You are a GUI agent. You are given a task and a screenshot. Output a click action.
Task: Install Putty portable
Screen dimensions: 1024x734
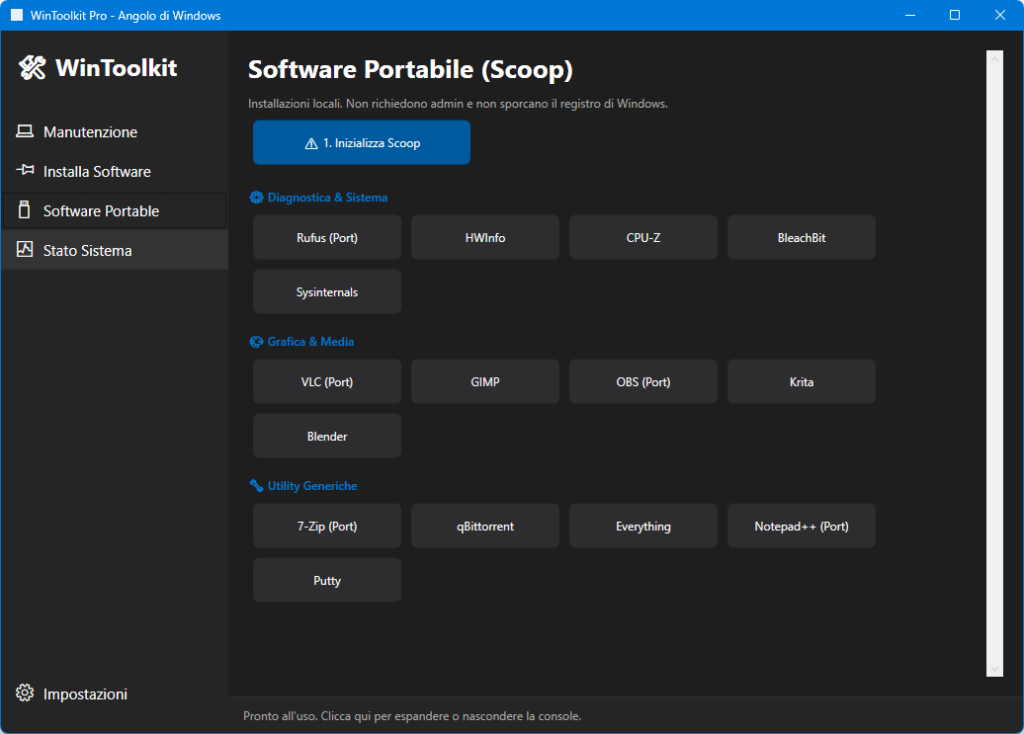327,581
